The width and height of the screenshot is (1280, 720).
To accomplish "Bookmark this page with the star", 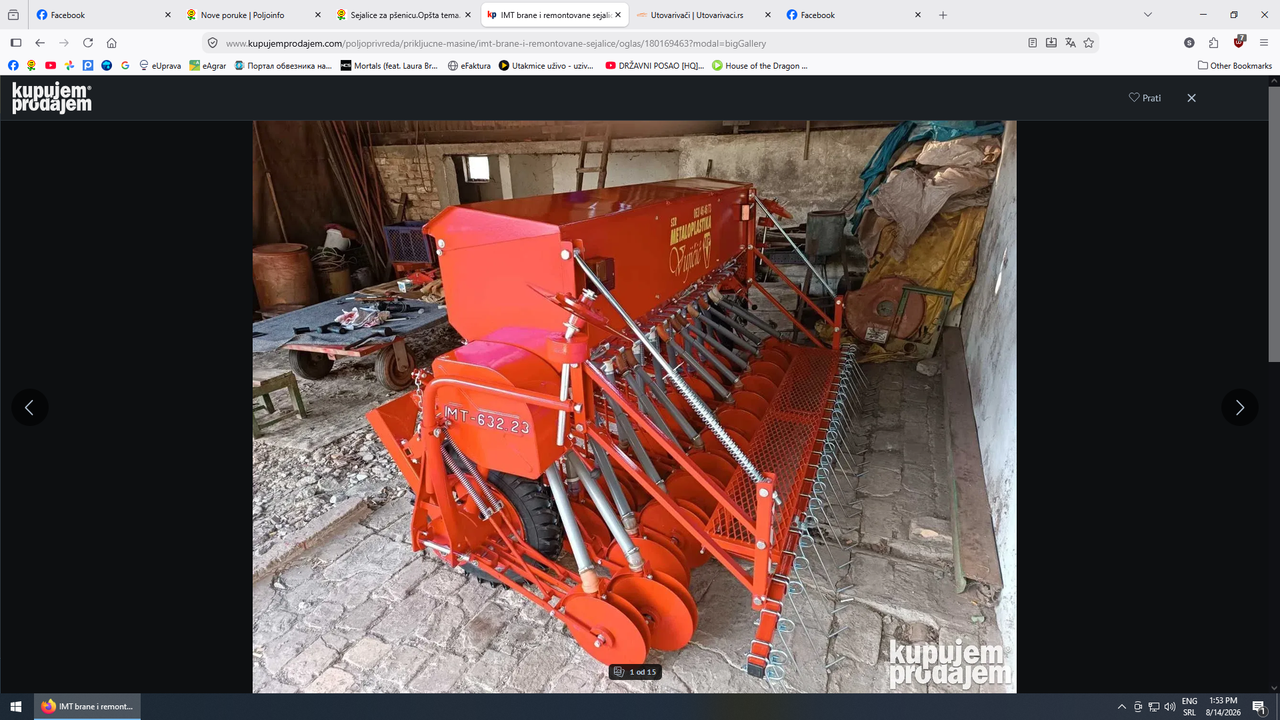I will click(1089, 43).
